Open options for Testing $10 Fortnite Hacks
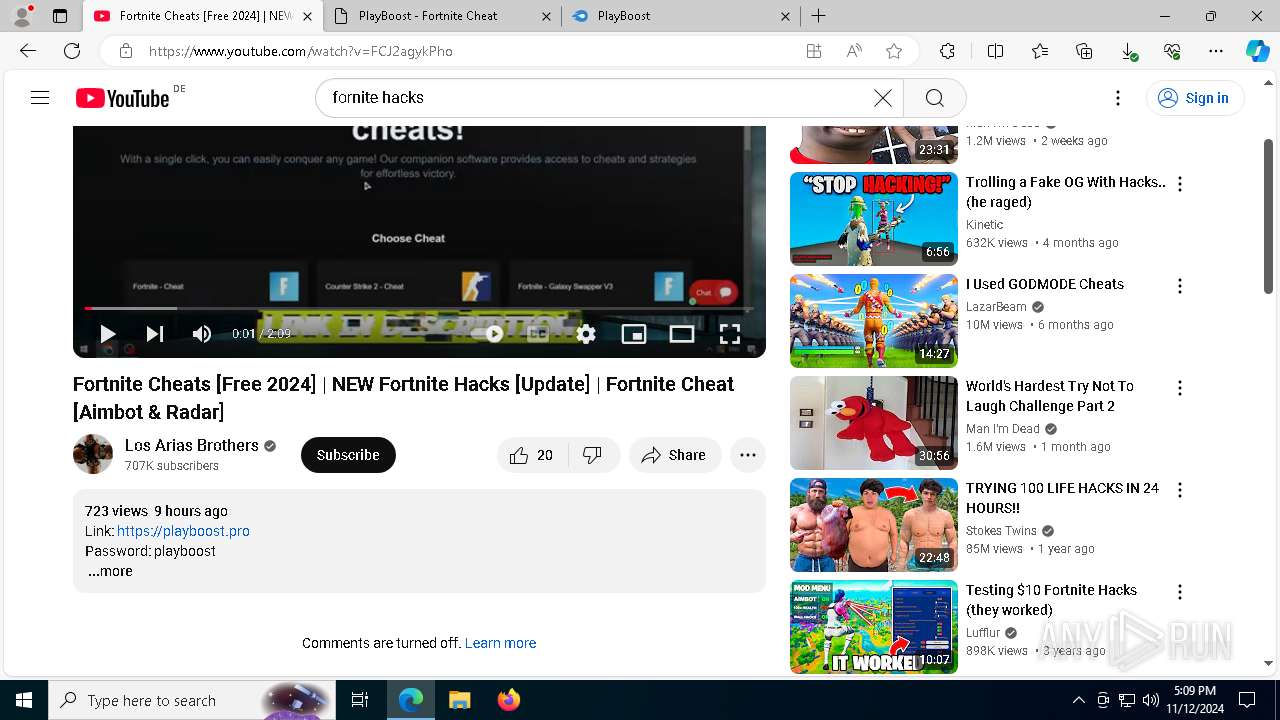This screenshot has height=720, width=1280. pyautogui.click(x=1180, y=592)
